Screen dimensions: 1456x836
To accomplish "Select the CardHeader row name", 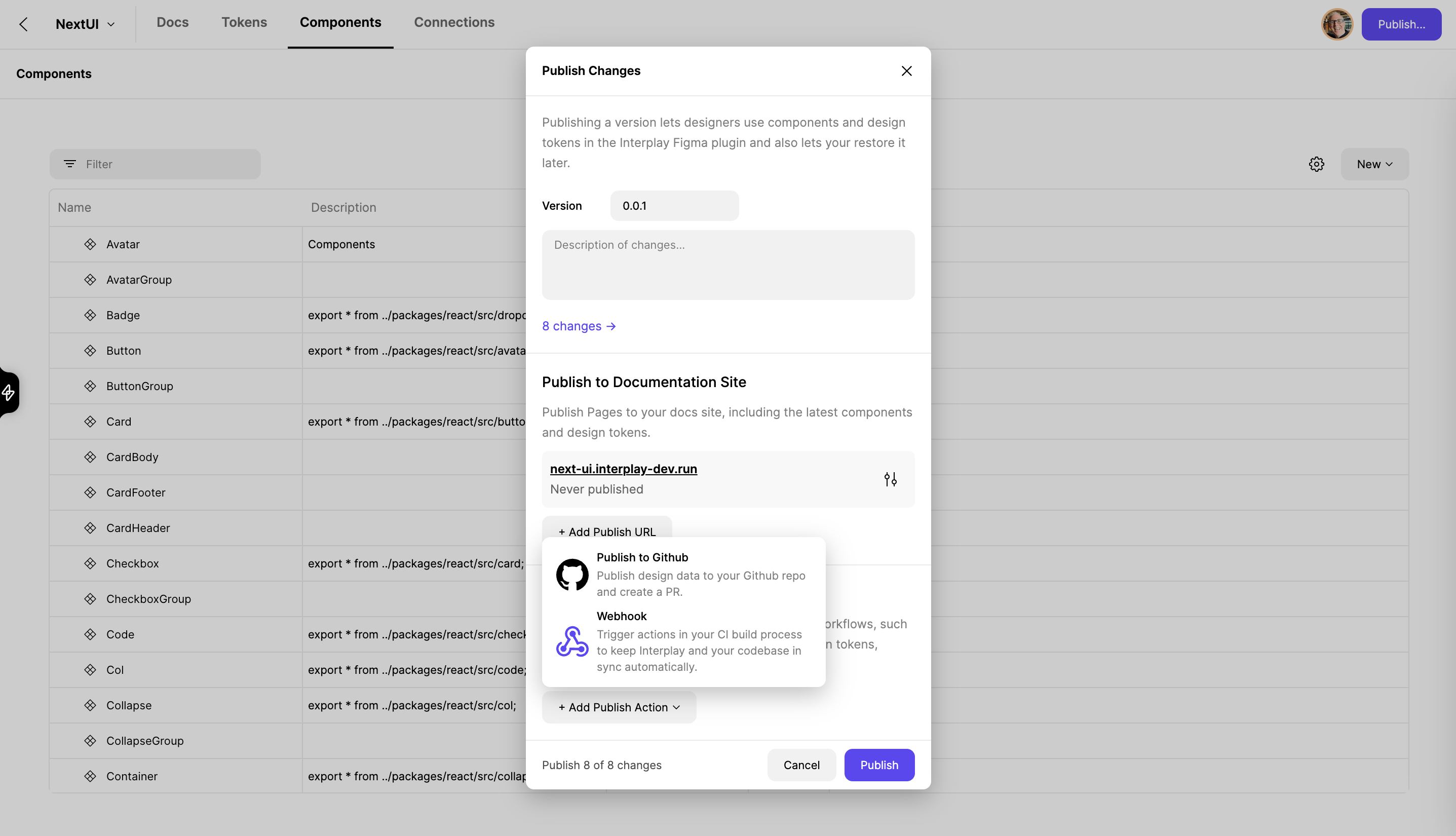I will tap(138, 527).
